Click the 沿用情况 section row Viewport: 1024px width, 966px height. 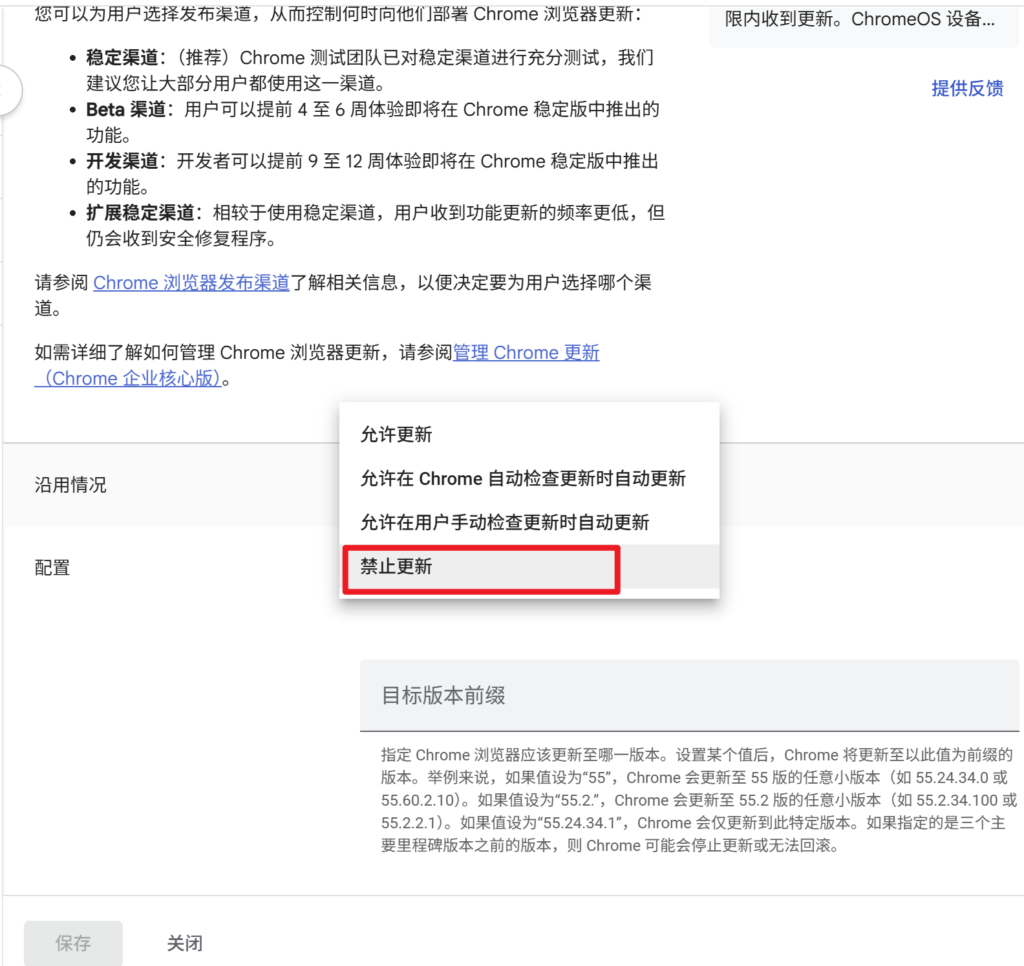(70, 485)
